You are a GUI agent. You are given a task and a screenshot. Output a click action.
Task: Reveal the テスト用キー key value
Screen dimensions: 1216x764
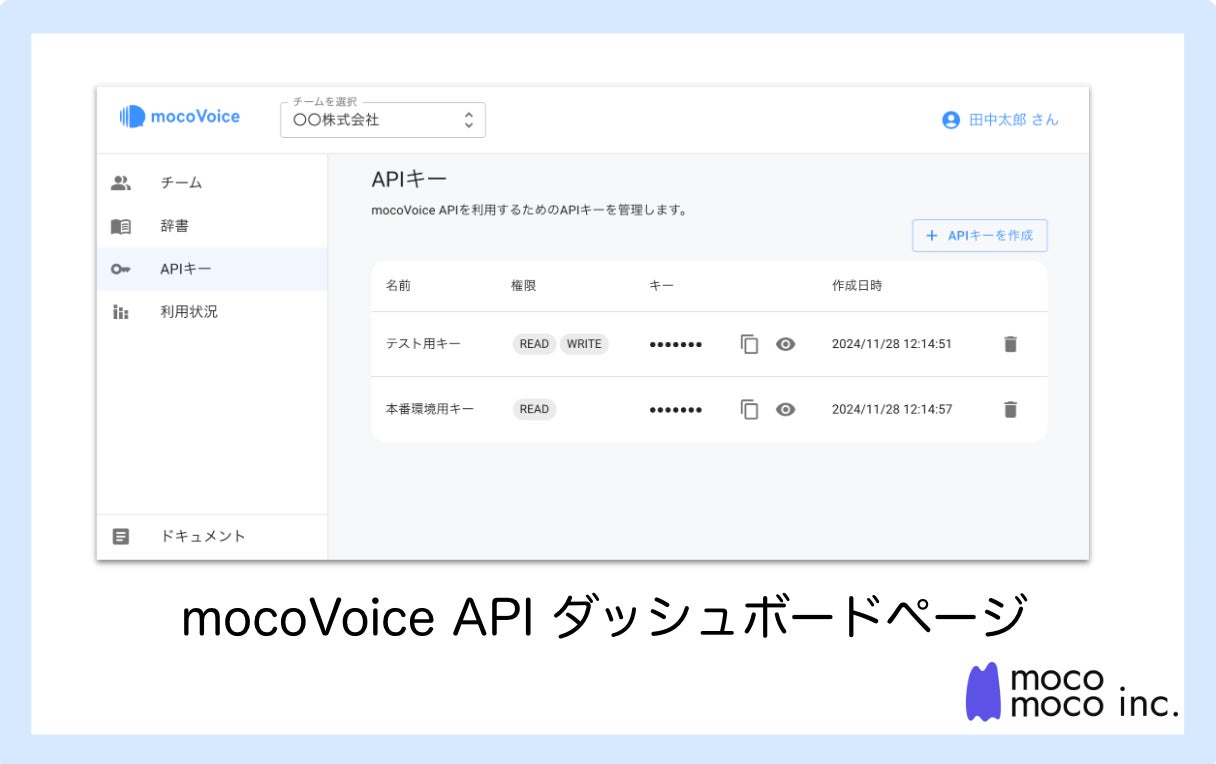(x=786, y=344)
